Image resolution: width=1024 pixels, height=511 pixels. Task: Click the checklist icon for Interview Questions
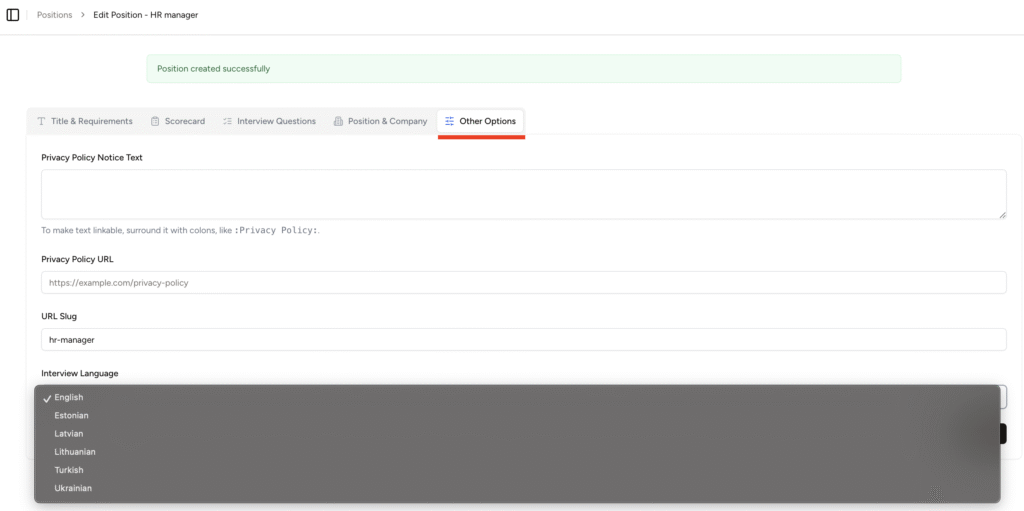pyautogui.click(x=227, y=121)
